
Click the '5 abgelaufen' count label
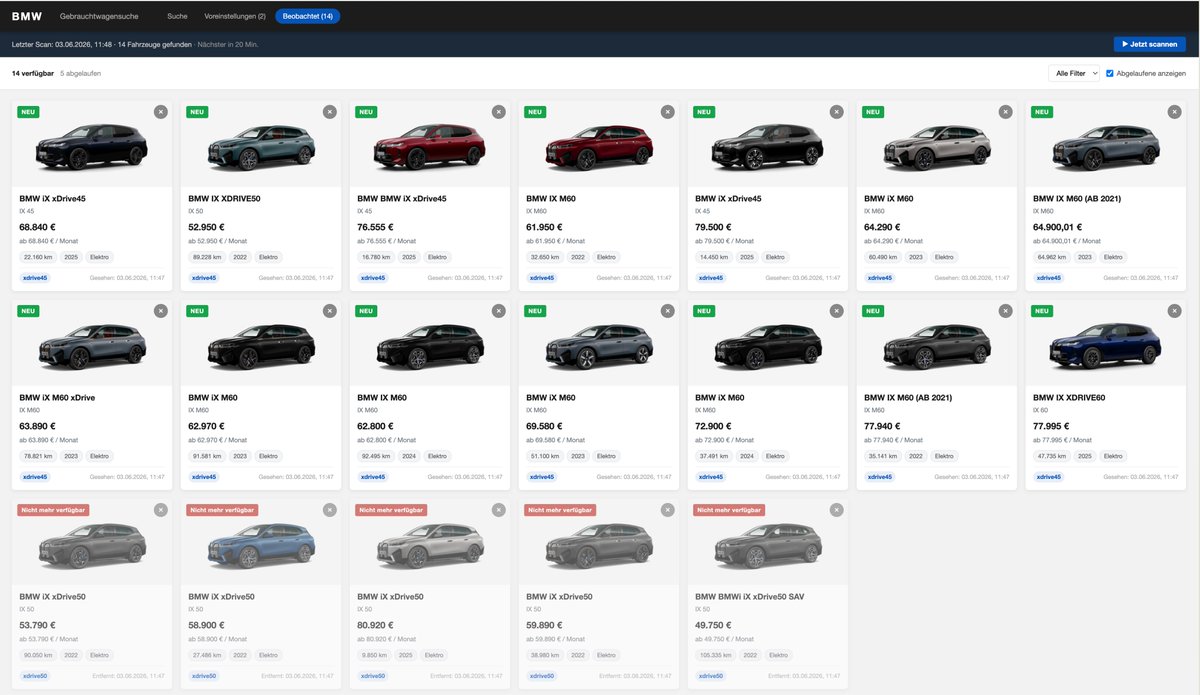click(x=81, y=73)
